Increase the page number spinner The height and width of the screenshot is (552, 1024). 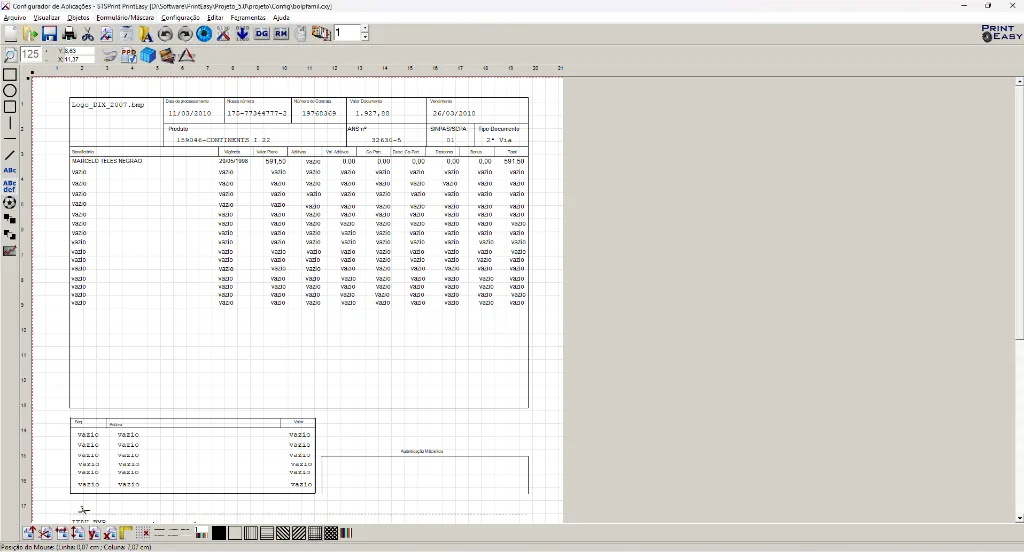pyautogui.click(x=364, y=29)
